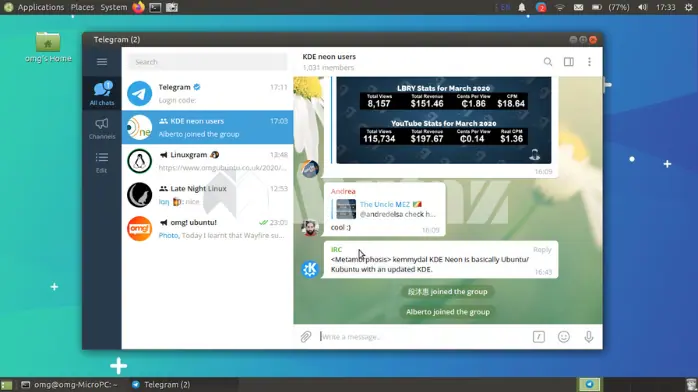Viewport: 698px width, 392px height.
Task: Click the omg! ubuntu! orange avatar
Action: pyautogui.click(x=139, y=229)
